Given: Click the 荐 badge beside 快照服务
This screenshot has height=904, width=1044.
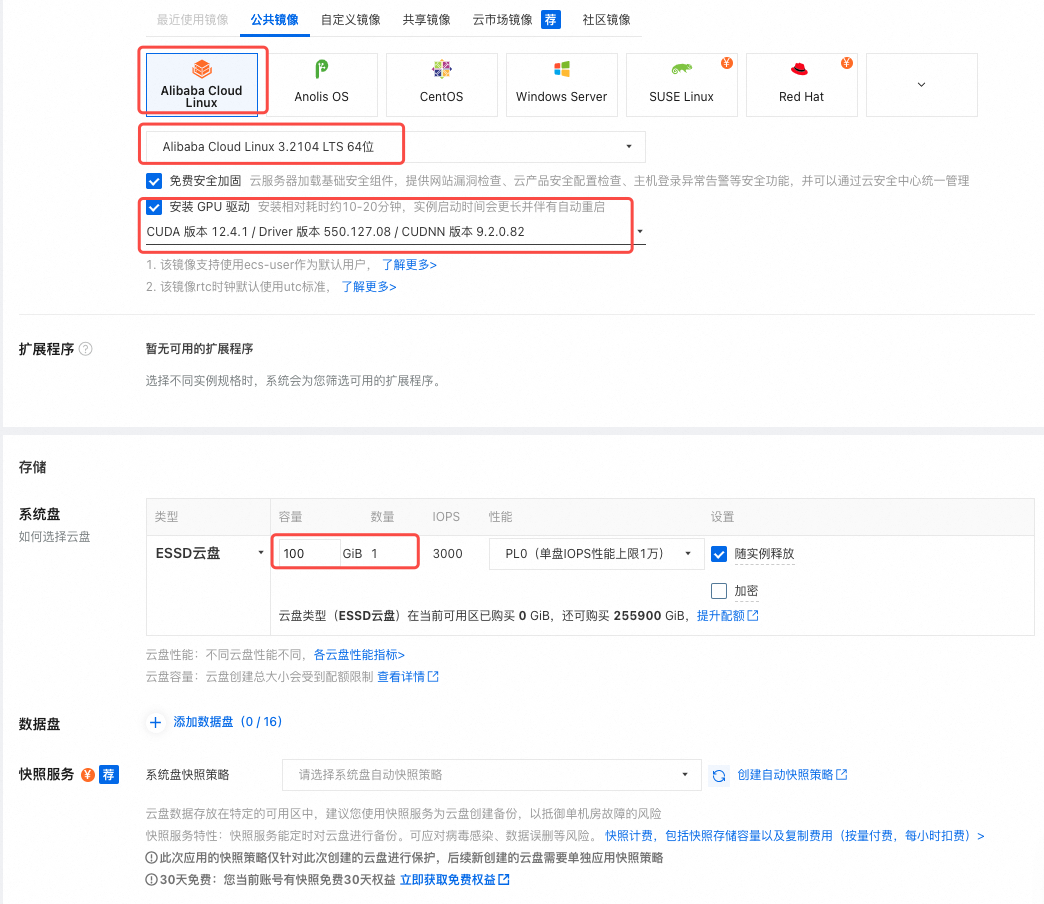Looking at the screenshot, I should pyautogui.click(x=109, y=774).
